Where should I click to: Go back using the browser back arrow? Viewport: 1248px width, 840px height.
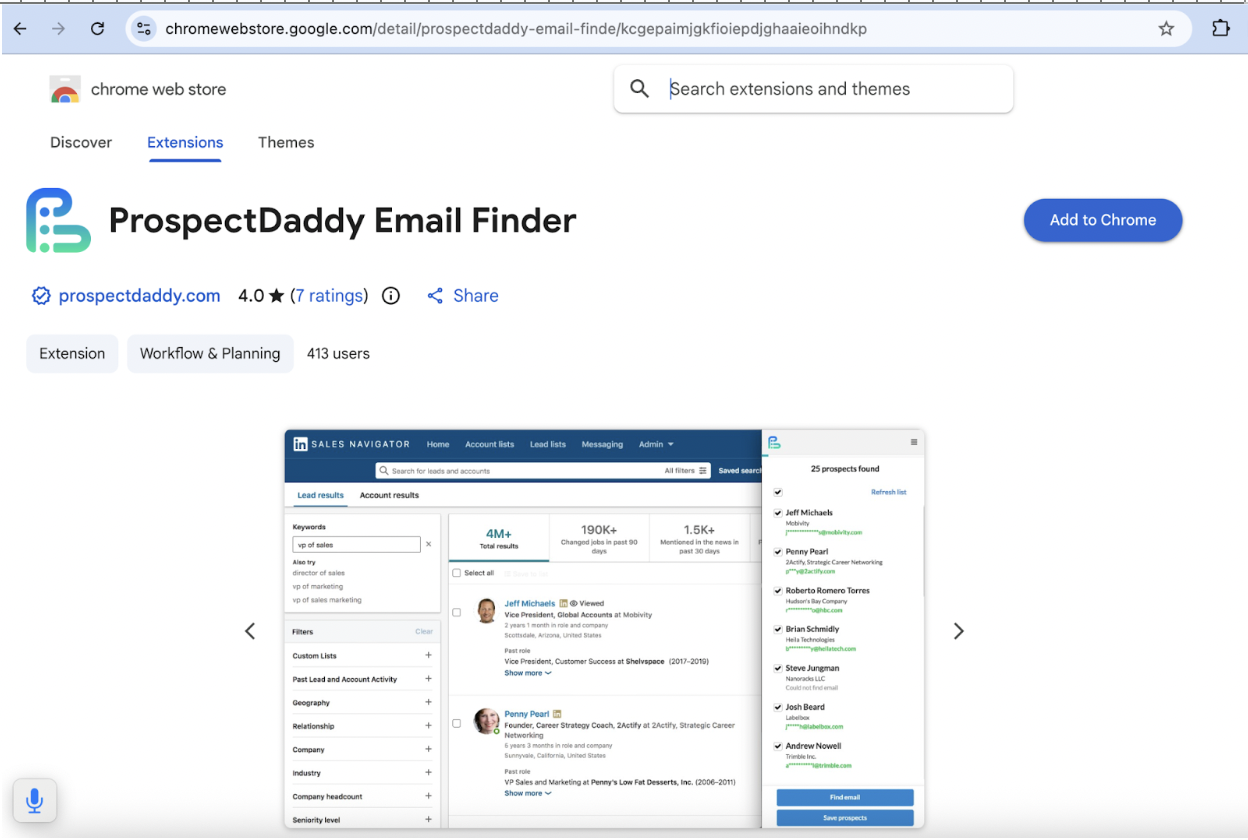coord(21,29)
